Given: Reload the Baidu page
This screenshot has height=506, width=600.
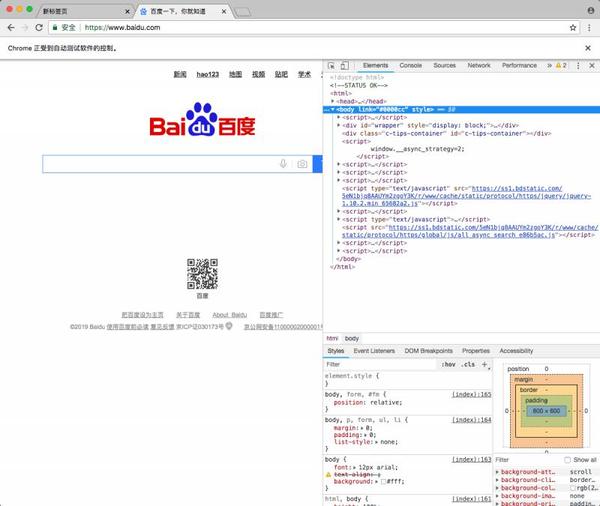Looking at the screenshot, I should click(39, 28).
